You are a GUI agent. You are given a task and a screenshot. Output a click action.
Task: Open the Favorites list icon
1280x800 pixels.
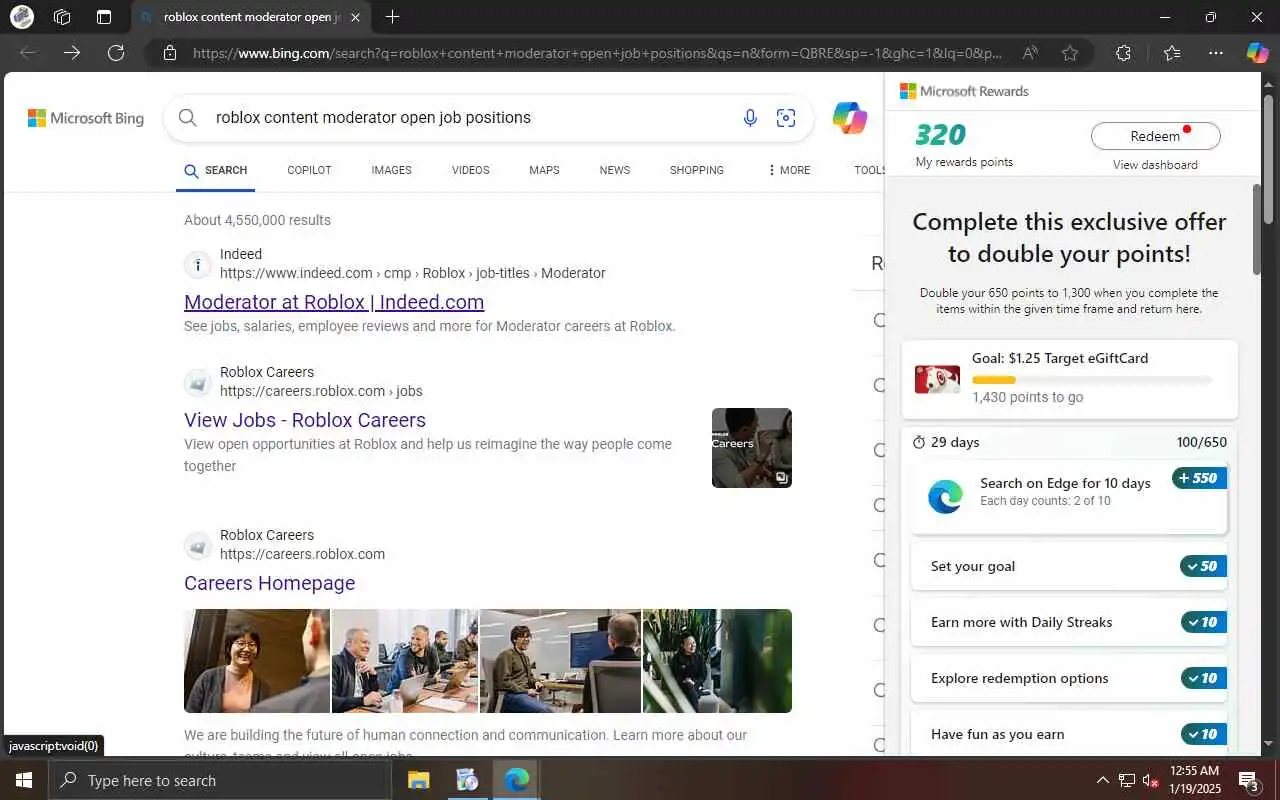[1172, 53]
